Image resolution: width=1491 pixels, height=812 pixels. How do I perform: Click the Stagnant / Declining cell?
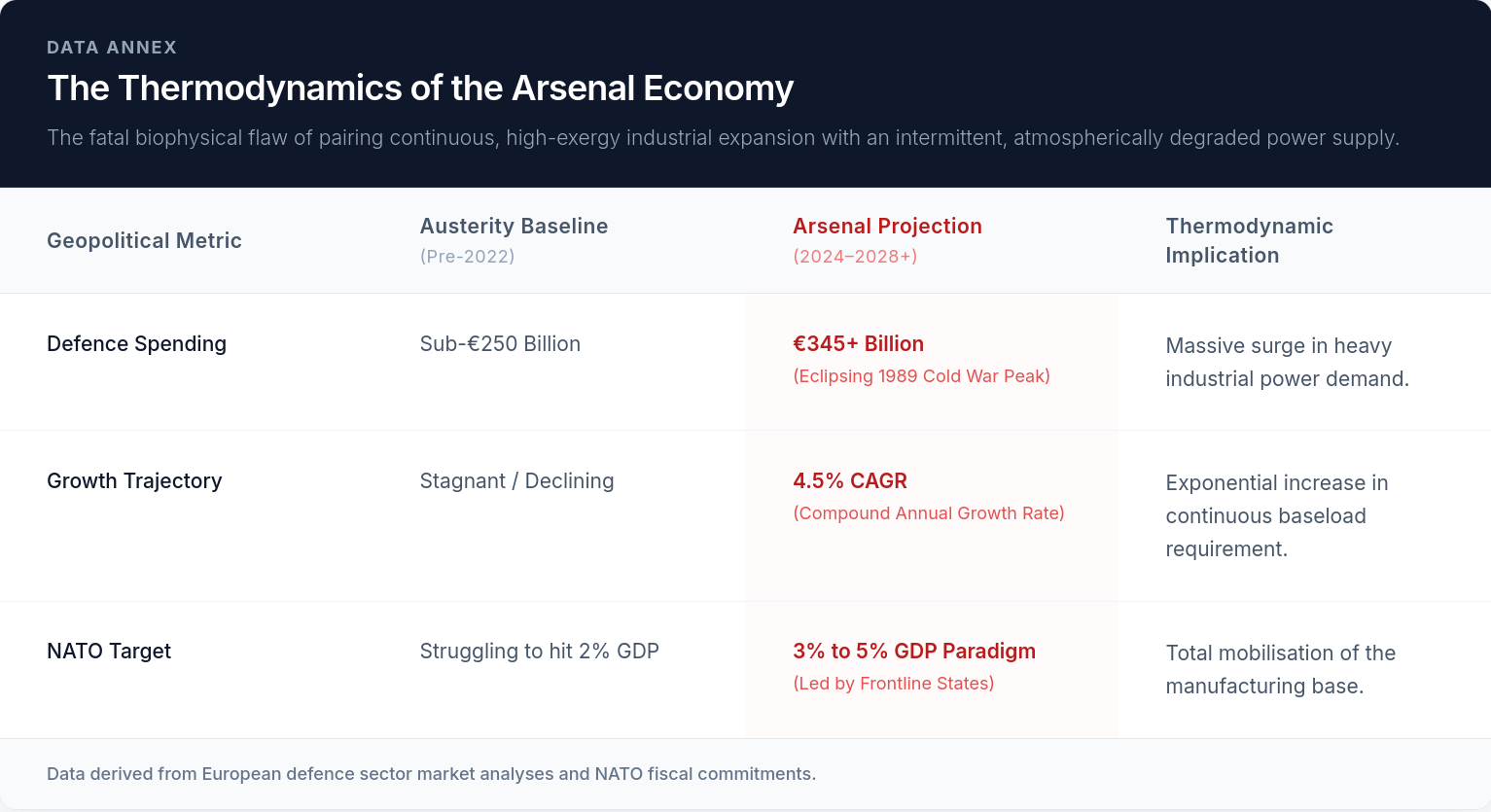coord(516,481)
